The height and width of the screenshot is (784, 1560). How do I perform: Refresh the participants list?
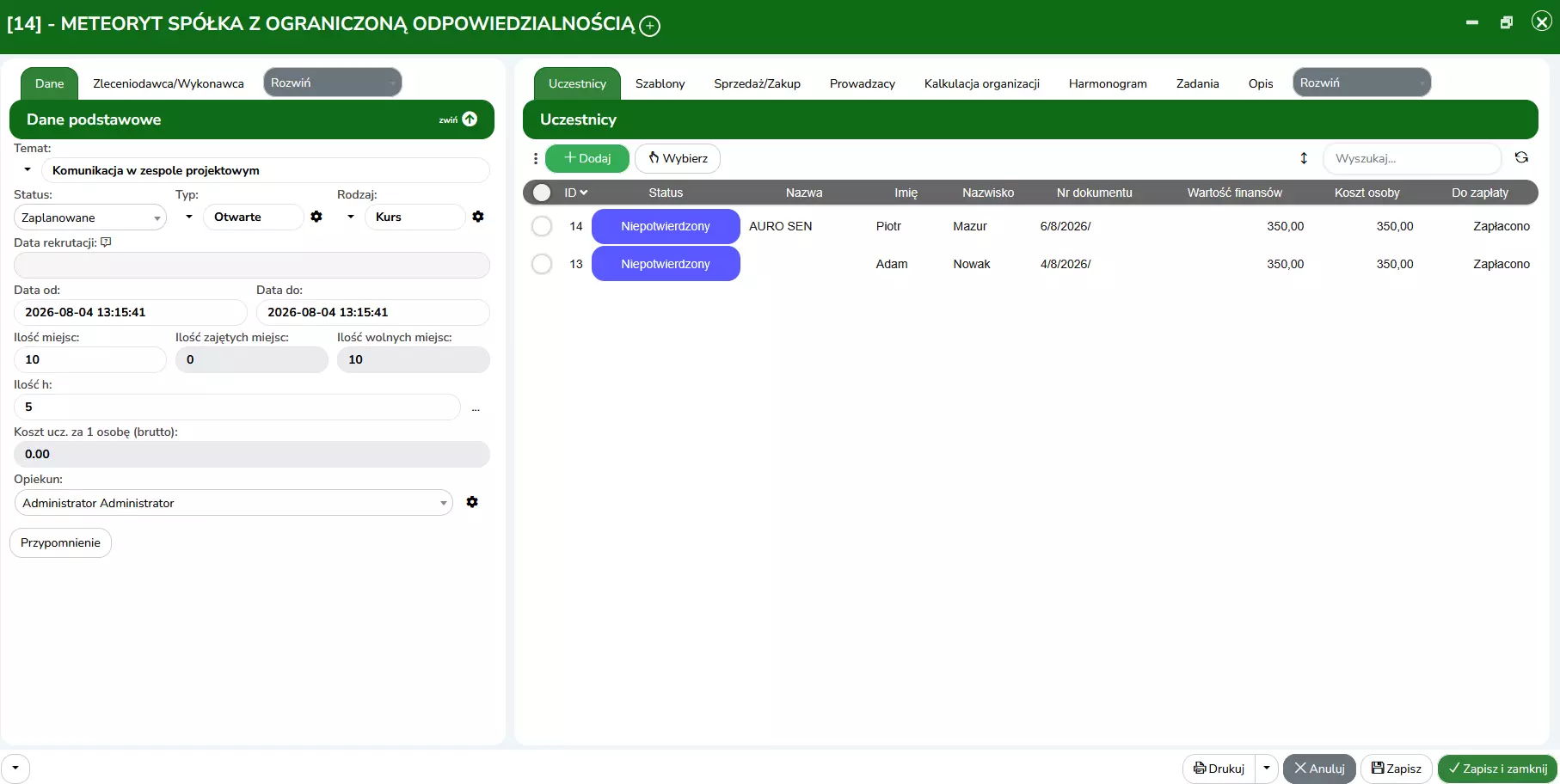(x=1521, y=157)
